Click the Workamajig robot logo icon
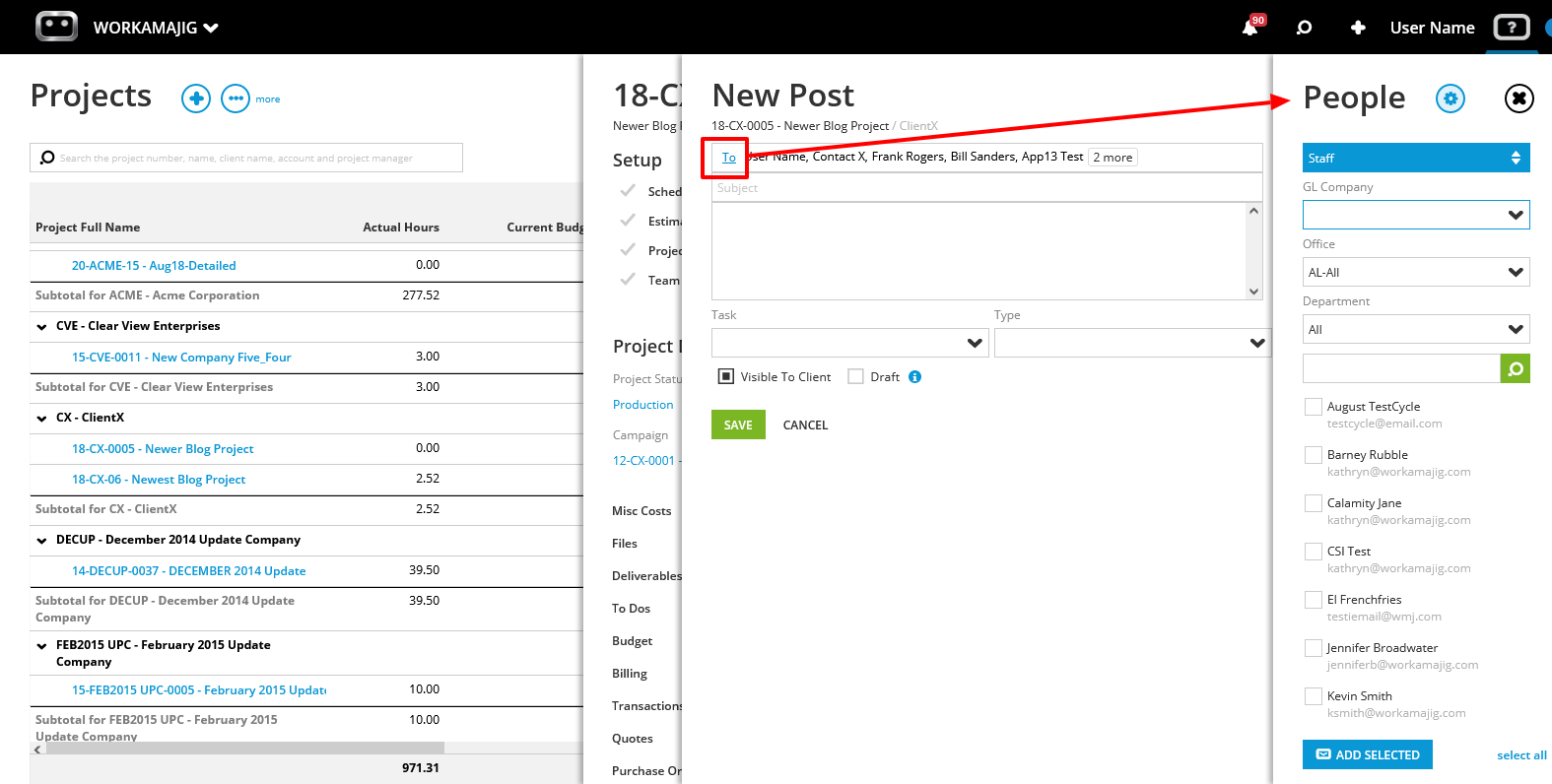 [56, 27]
